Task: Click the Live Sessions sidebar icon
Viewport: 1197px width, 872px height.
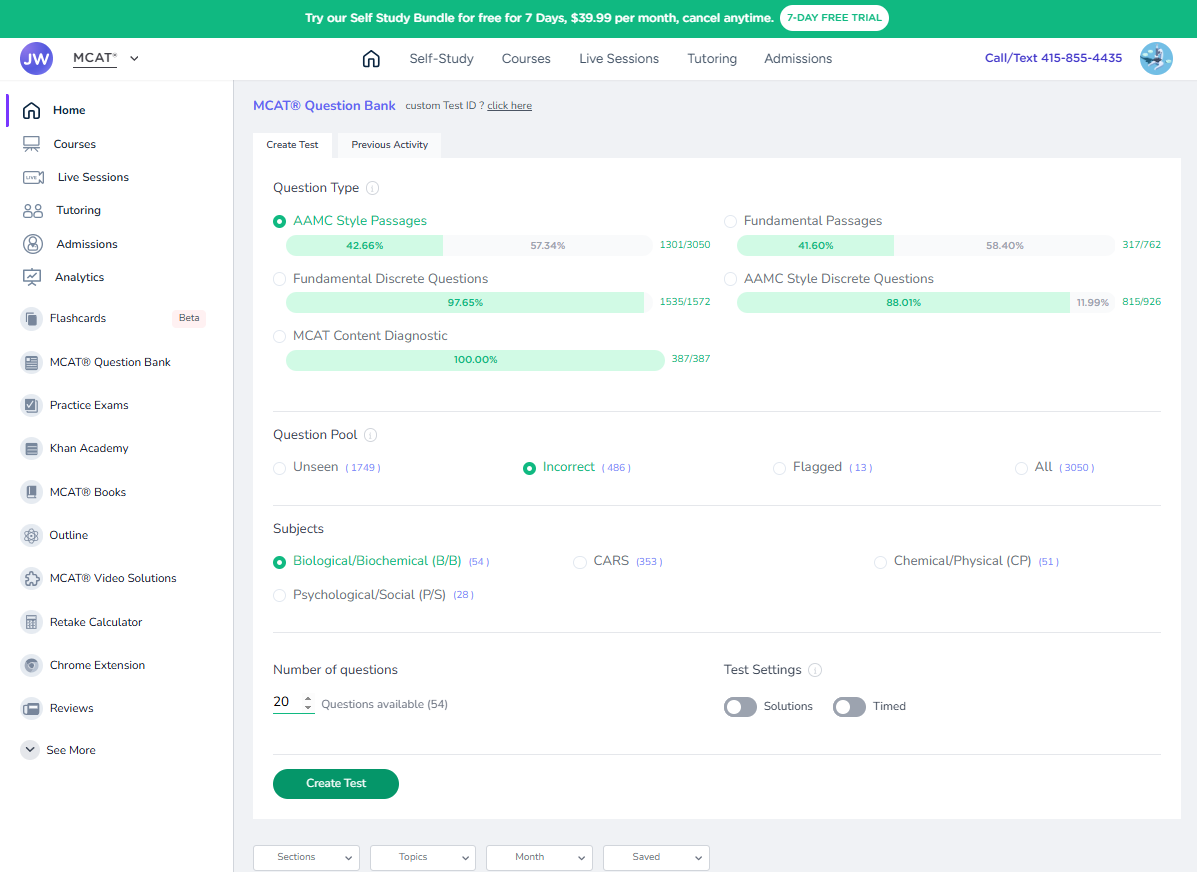Action: tap(33, 177)
